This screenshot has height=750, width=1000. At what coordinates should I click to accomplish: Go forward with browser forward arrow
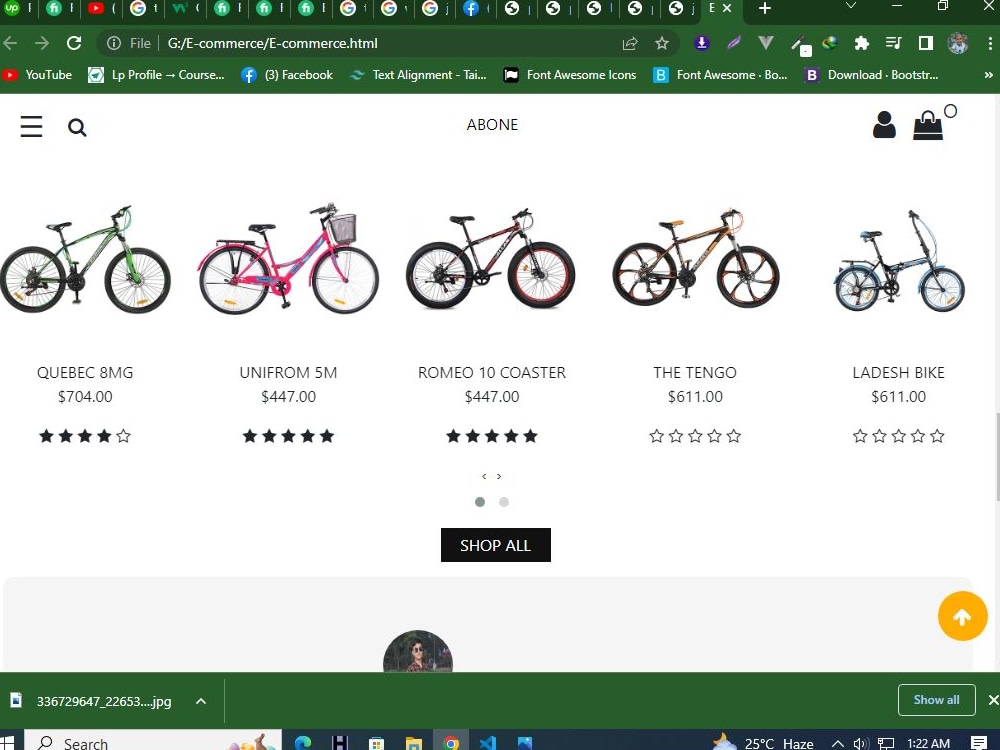pyautogui.click(x=42, y=43)
